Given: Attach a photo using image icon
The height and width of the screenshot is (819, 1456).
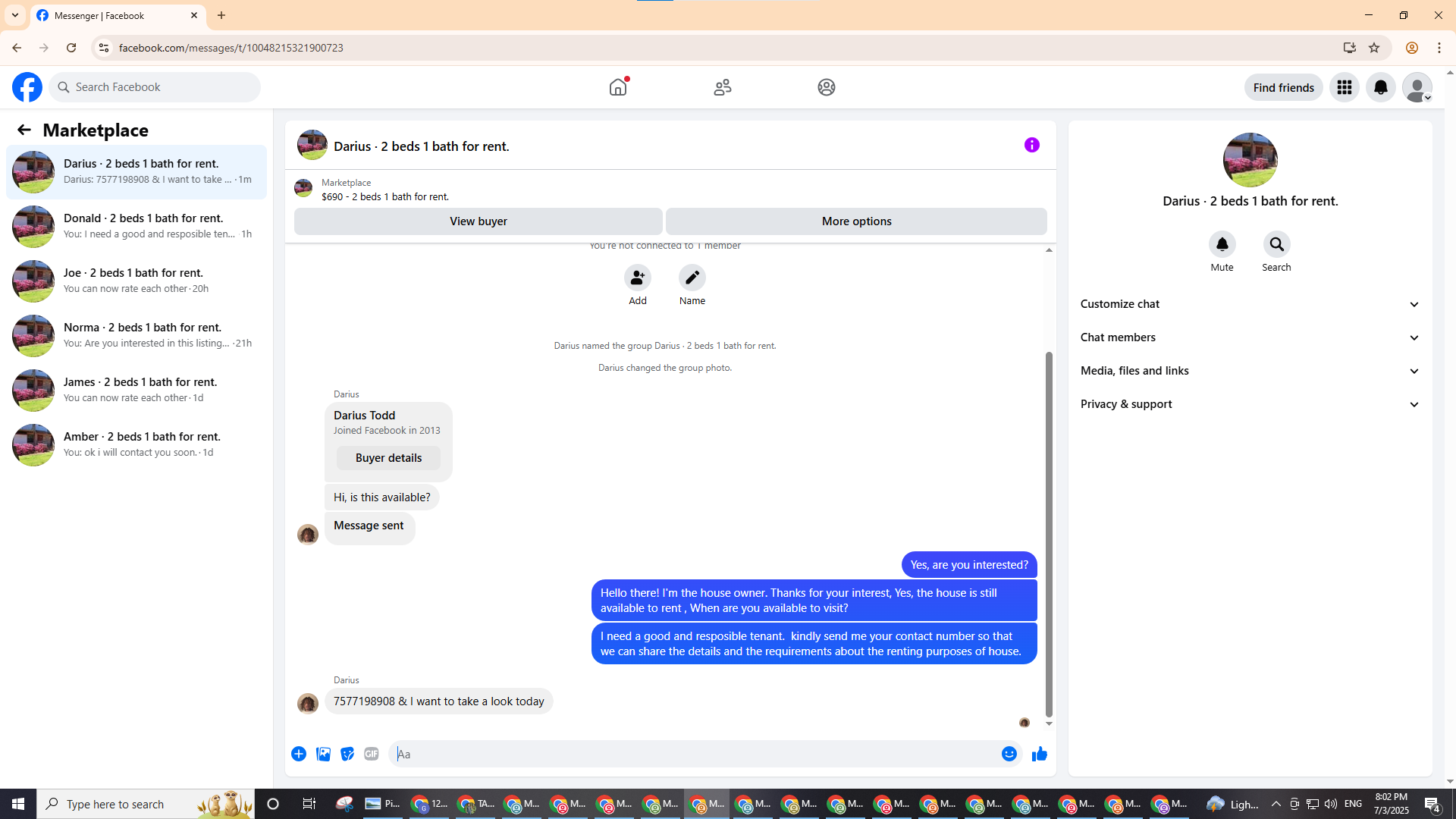Looking at the screenshot, I should [323, 754].
